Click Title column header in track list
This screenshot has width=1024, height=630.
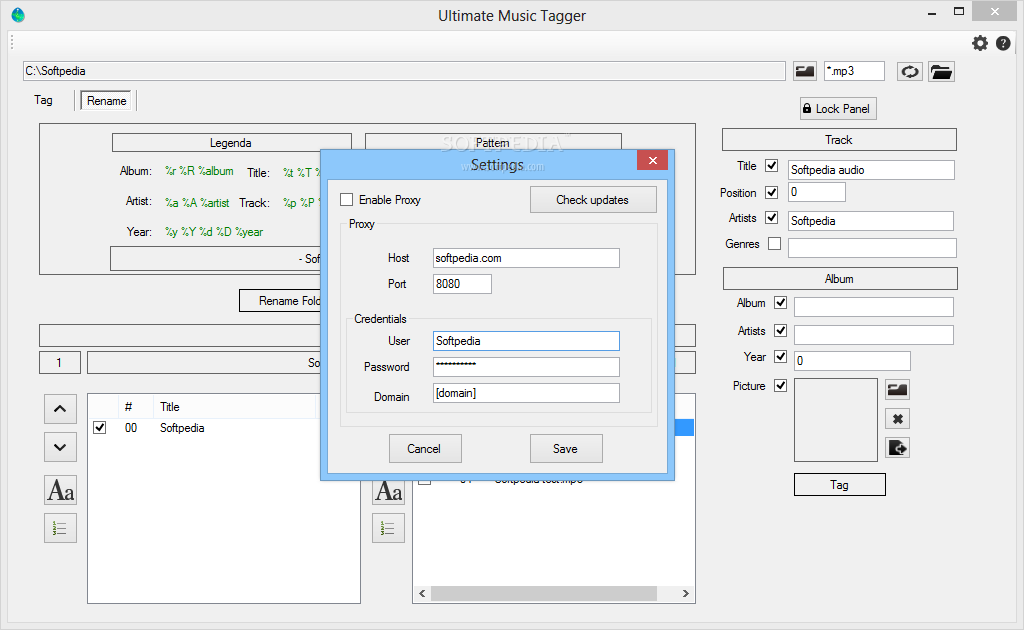click(x=170, y=407)
